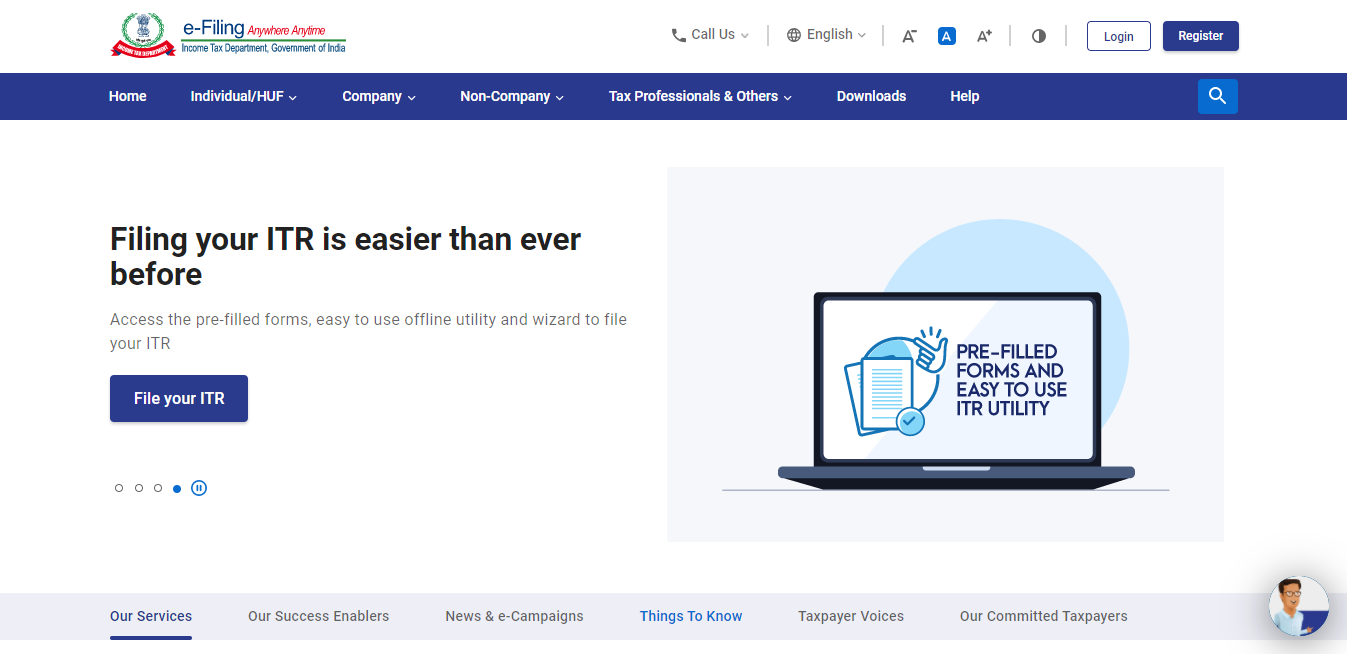Open the English language dropdown
Viewport: 1347px width, 654px height.
tap(827, 35)
